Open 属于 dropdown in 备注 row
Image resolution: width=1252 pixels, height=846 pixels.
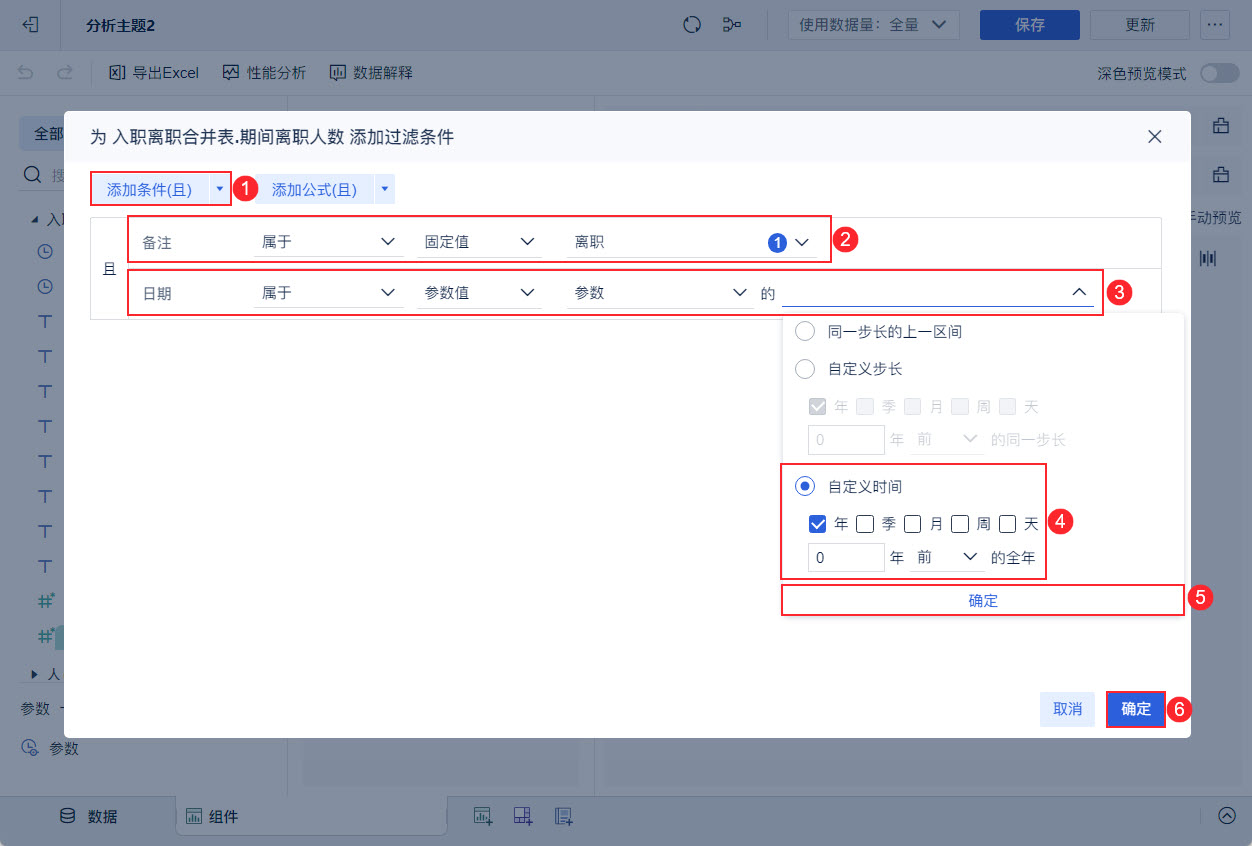tap(329, 242)
